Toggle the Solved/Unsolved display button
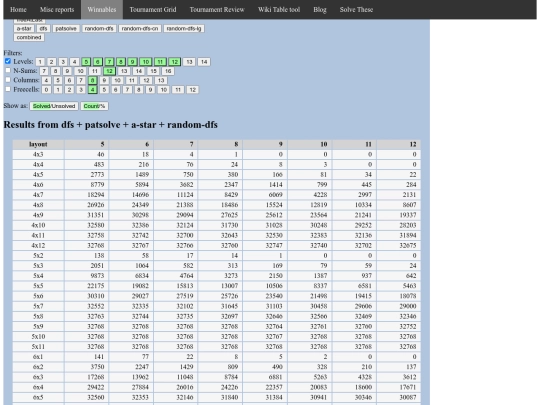540x405 pixels. coord(54,106)
